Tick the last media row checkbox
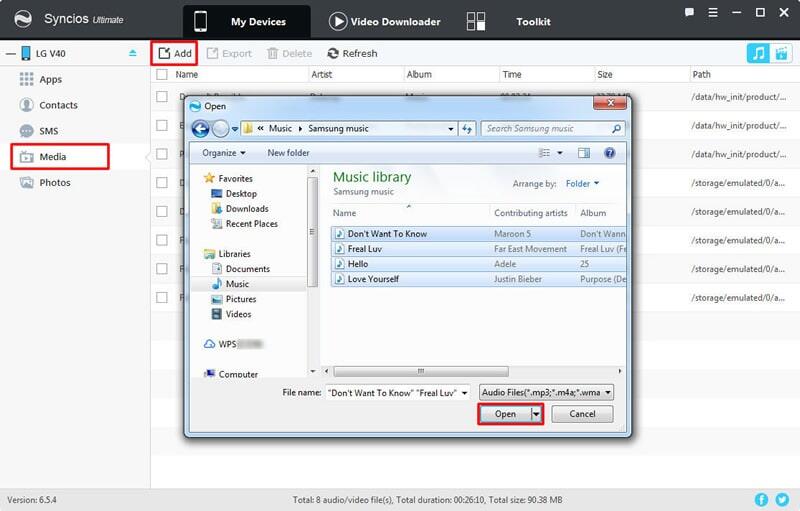The height and width of the screenshot is (511, 800). click(161, 297)
